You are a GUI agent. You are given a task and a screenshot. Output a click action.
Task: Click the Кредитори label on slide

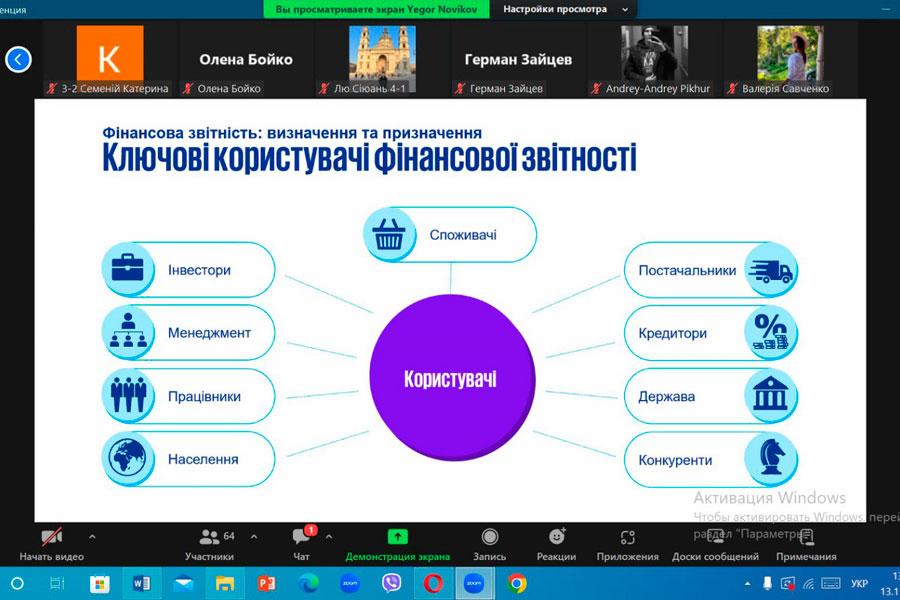click(x=672, y=333)
